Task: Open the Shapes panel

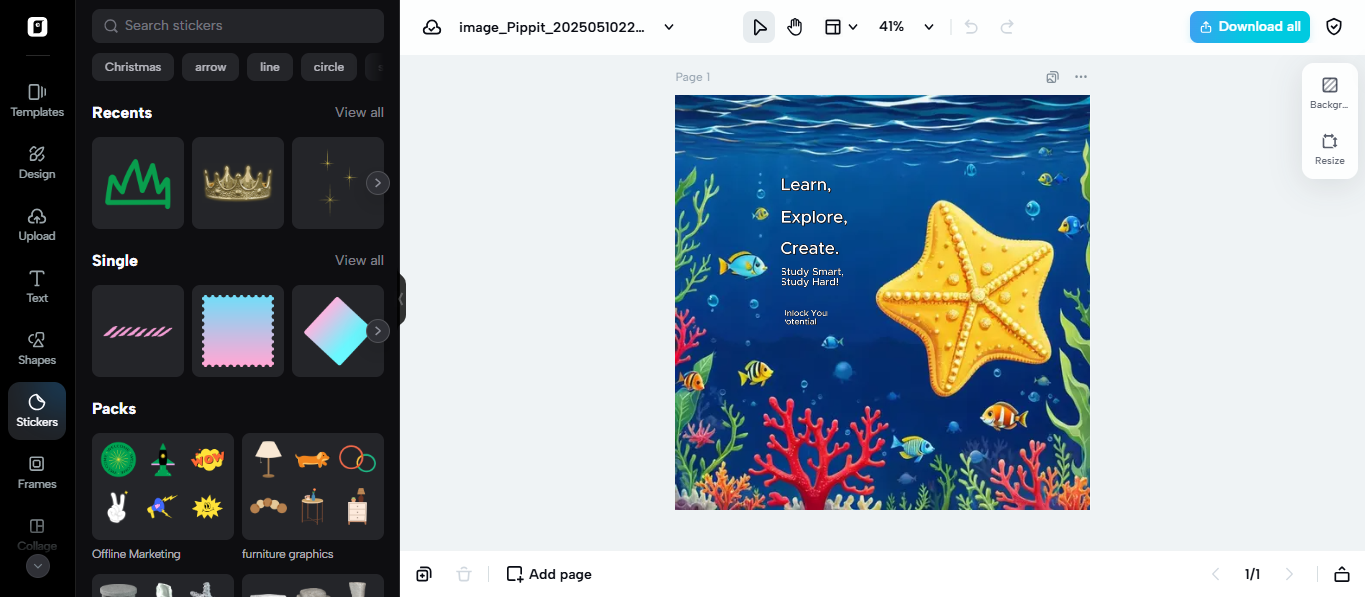Action: (36, 348)
